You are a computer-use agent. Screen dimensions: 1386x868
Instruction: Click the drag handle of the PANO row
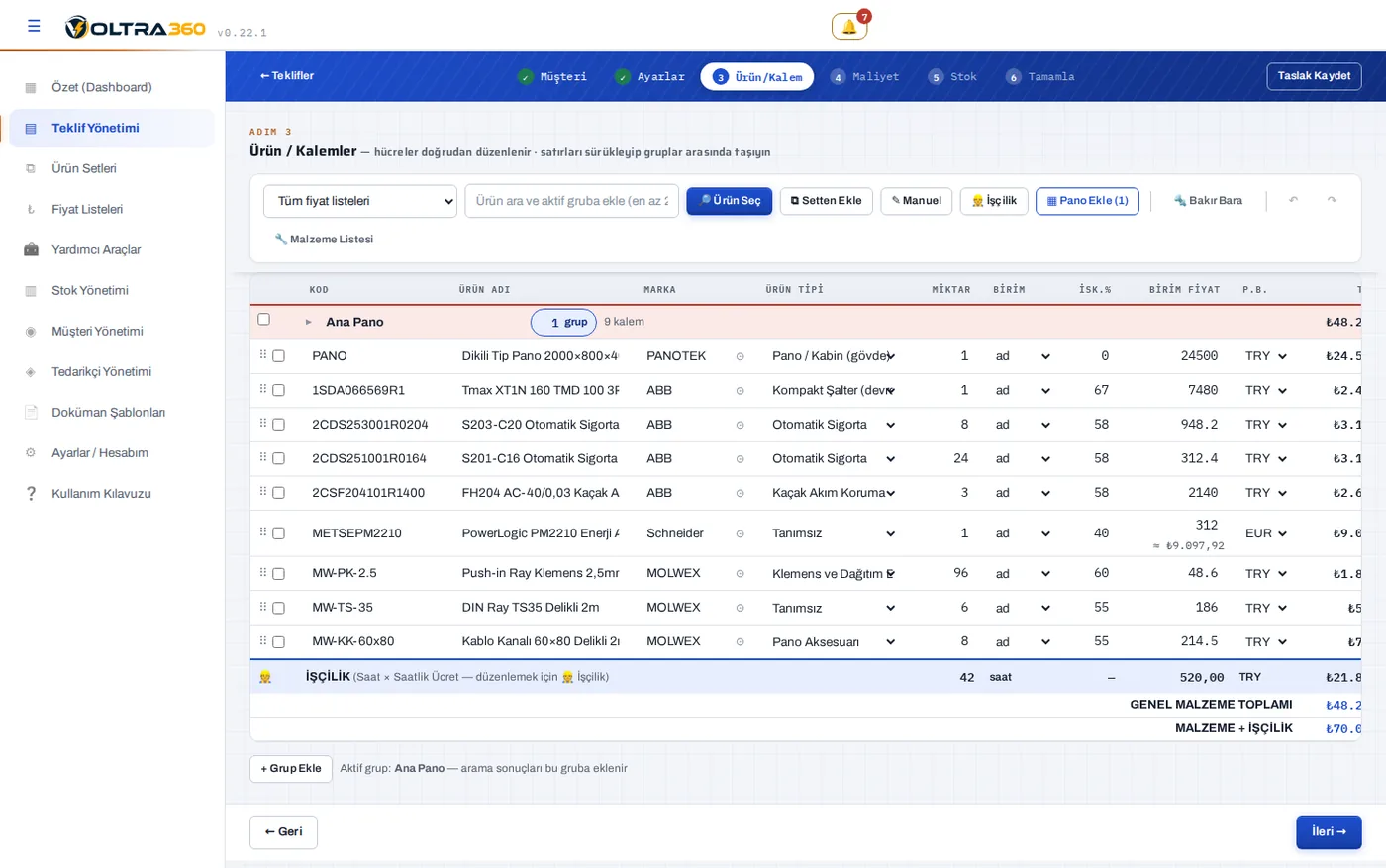[263, 354]
